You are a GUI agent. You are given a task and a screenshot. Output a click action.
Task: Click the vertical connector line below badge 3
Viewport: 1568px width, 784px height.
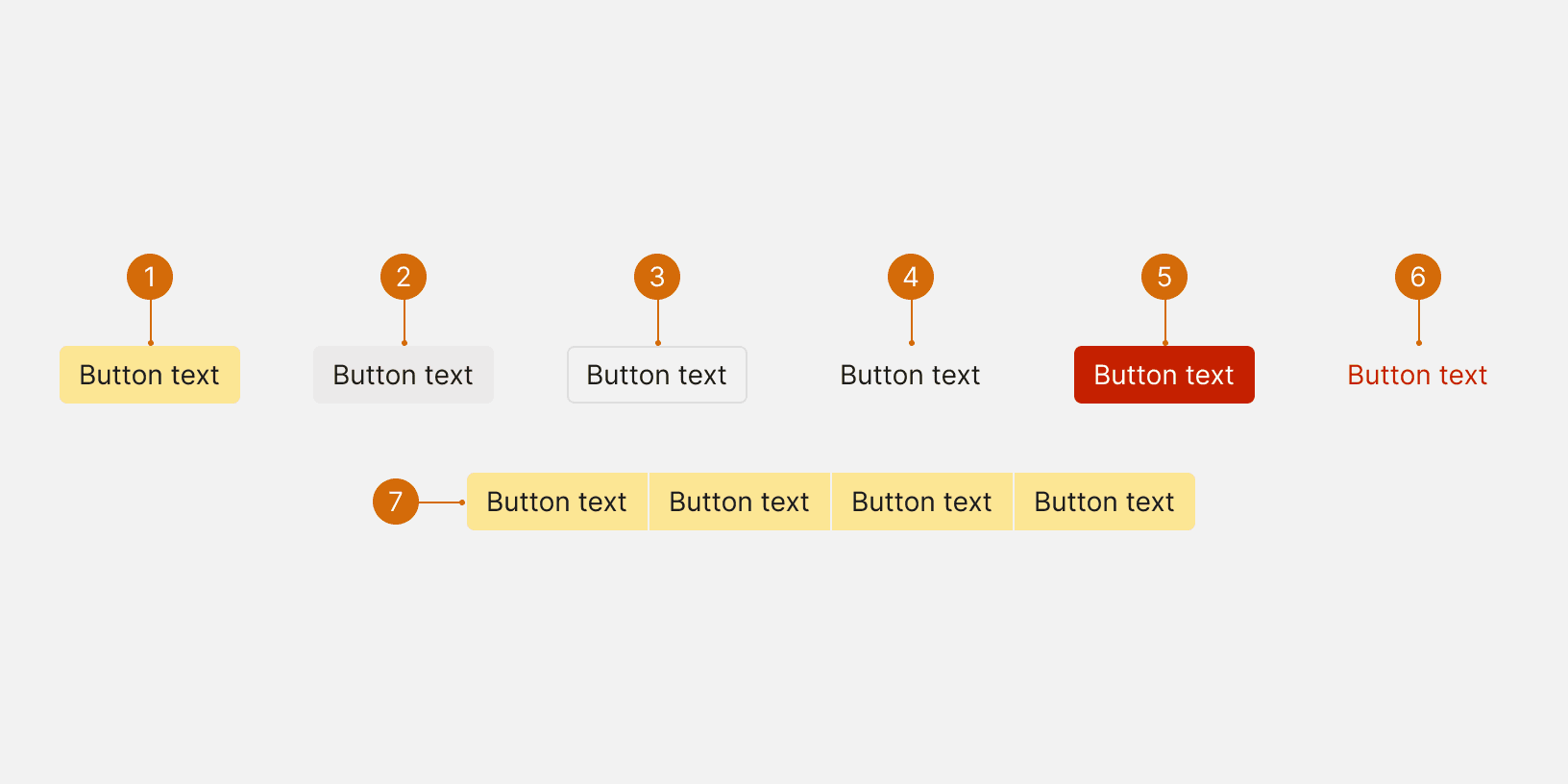(658, 322)
